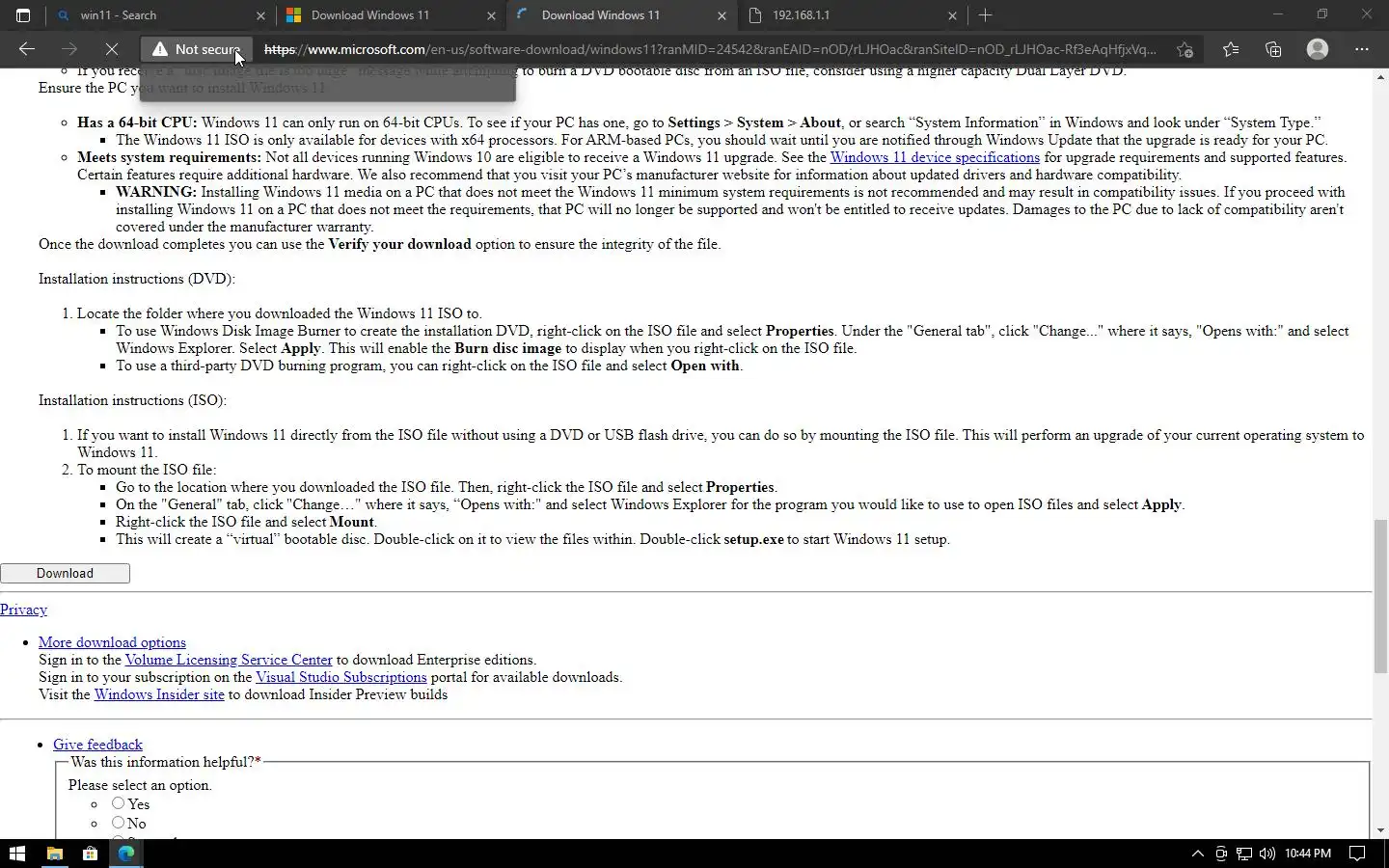Open the taskbar clock showing 10:44 PM
This screenshot has width=1389, height=868.
(x=1308, y=854)
